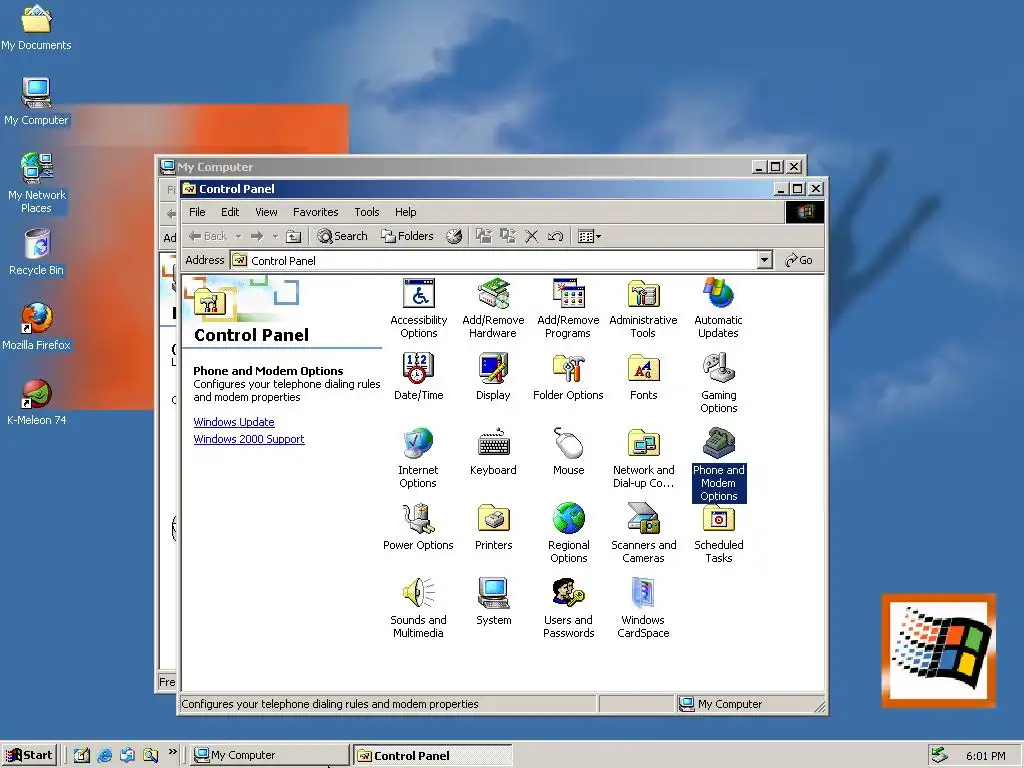Click the Delete toolbar icon
The height and width of the screenshot is (768, 1024).
[532, 236]
